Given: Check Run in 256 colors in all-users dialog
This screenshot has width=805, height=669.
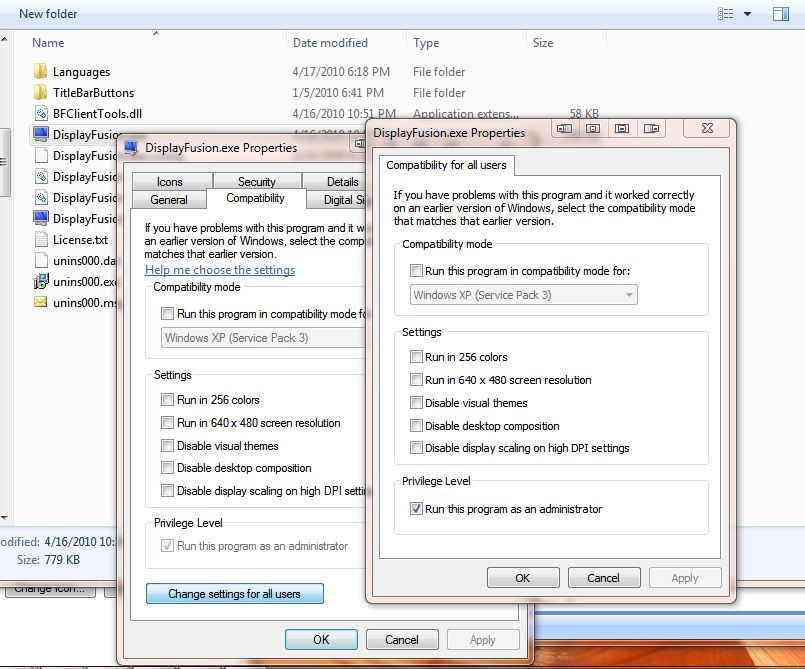Looking at the screenshot, I should point(417,357).
